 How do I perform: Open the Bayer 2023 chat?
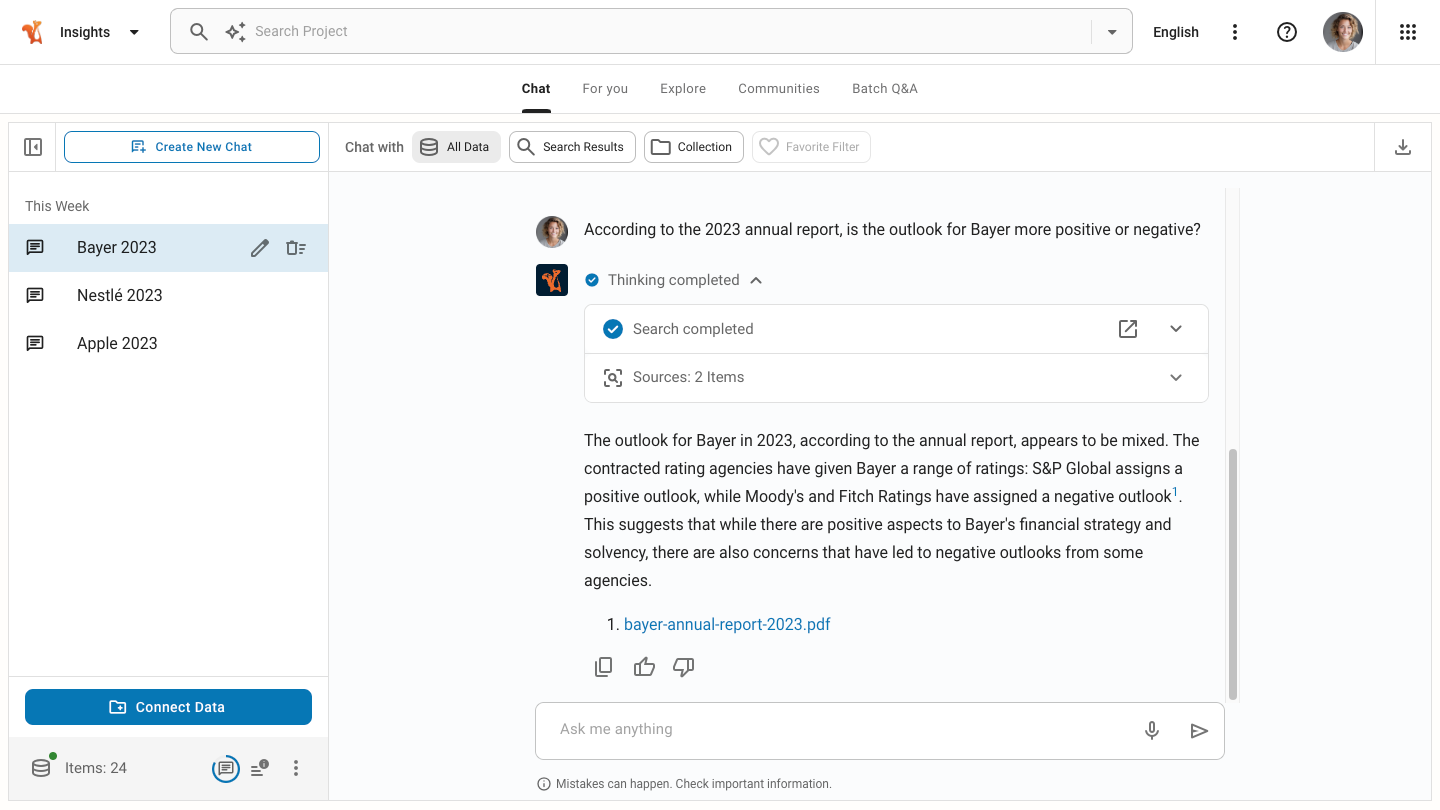tap(168, 248)
